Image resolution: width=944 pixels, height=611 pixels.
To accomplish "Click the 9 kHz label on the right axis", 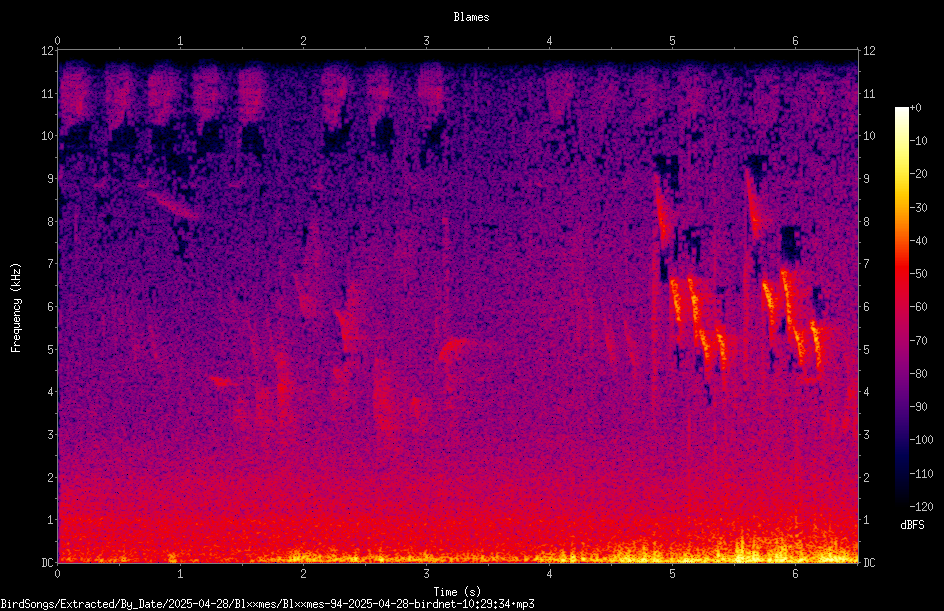I will click(866, 179).
